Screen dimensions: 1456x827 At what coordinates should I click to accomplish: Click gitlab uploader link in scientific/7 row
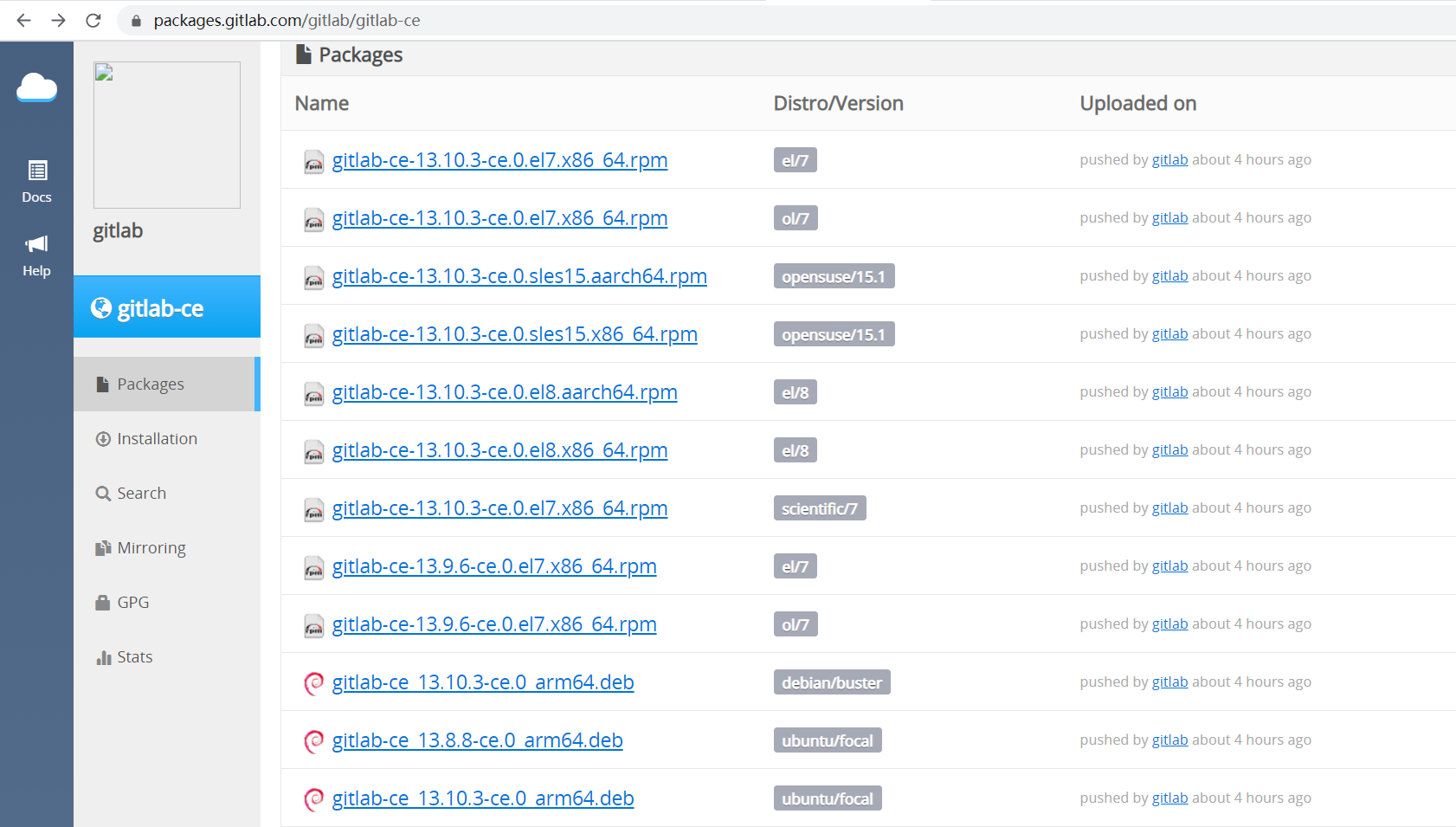point(1169,507)
